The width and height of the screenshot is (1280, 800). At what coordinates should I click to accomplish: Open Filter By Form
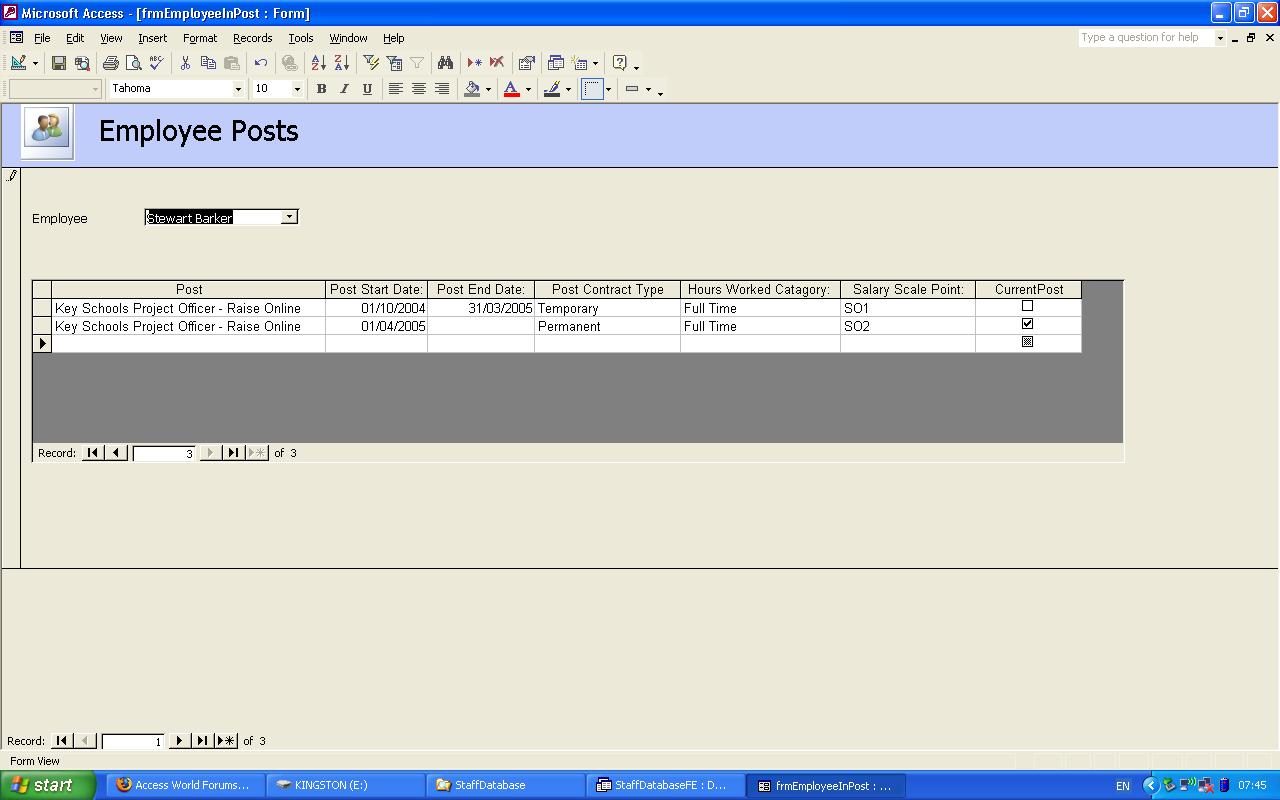point(394,63)
